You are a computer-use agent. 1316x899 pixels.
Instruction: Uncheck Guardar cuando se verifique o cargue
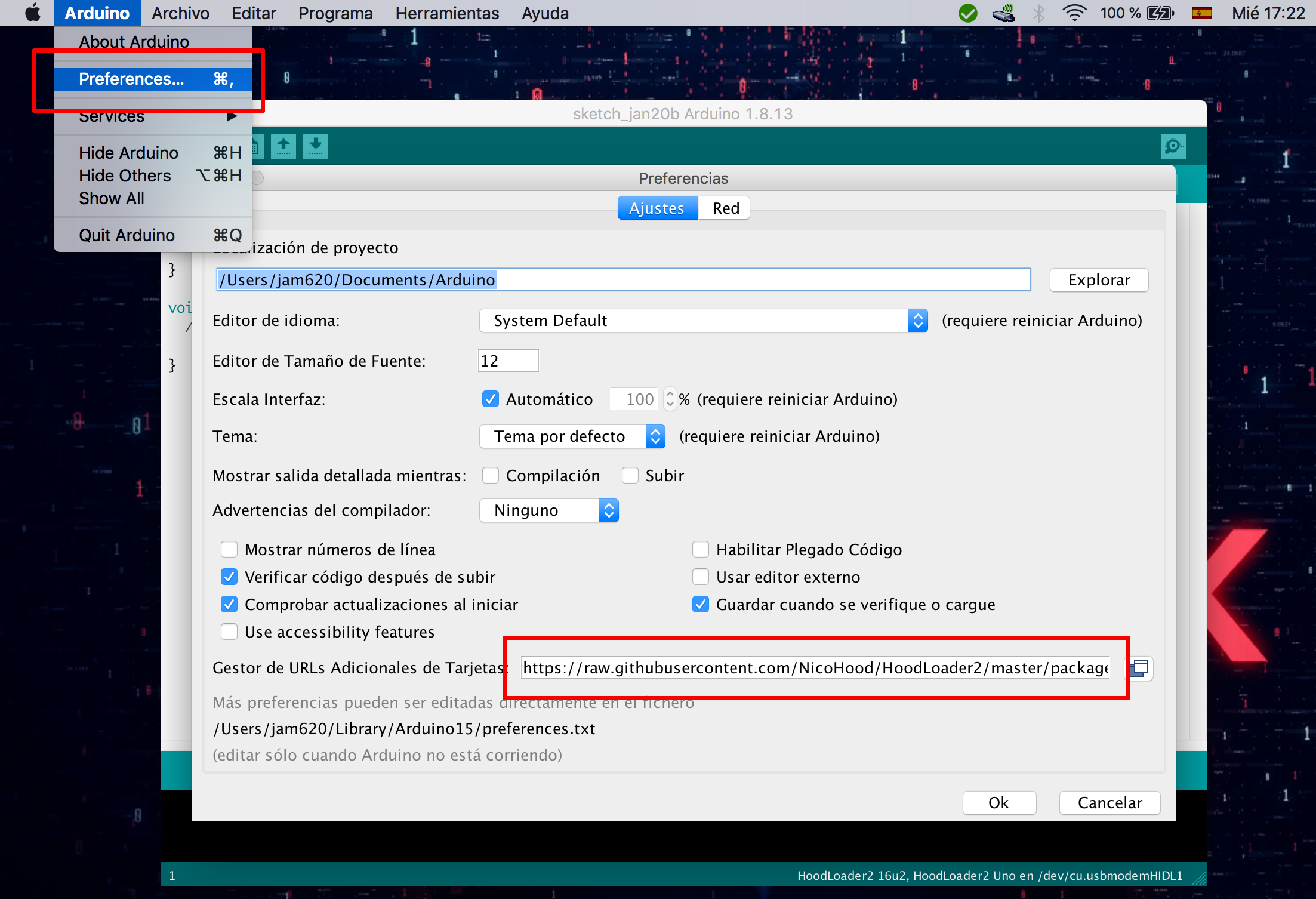click(x=701, y=604)
